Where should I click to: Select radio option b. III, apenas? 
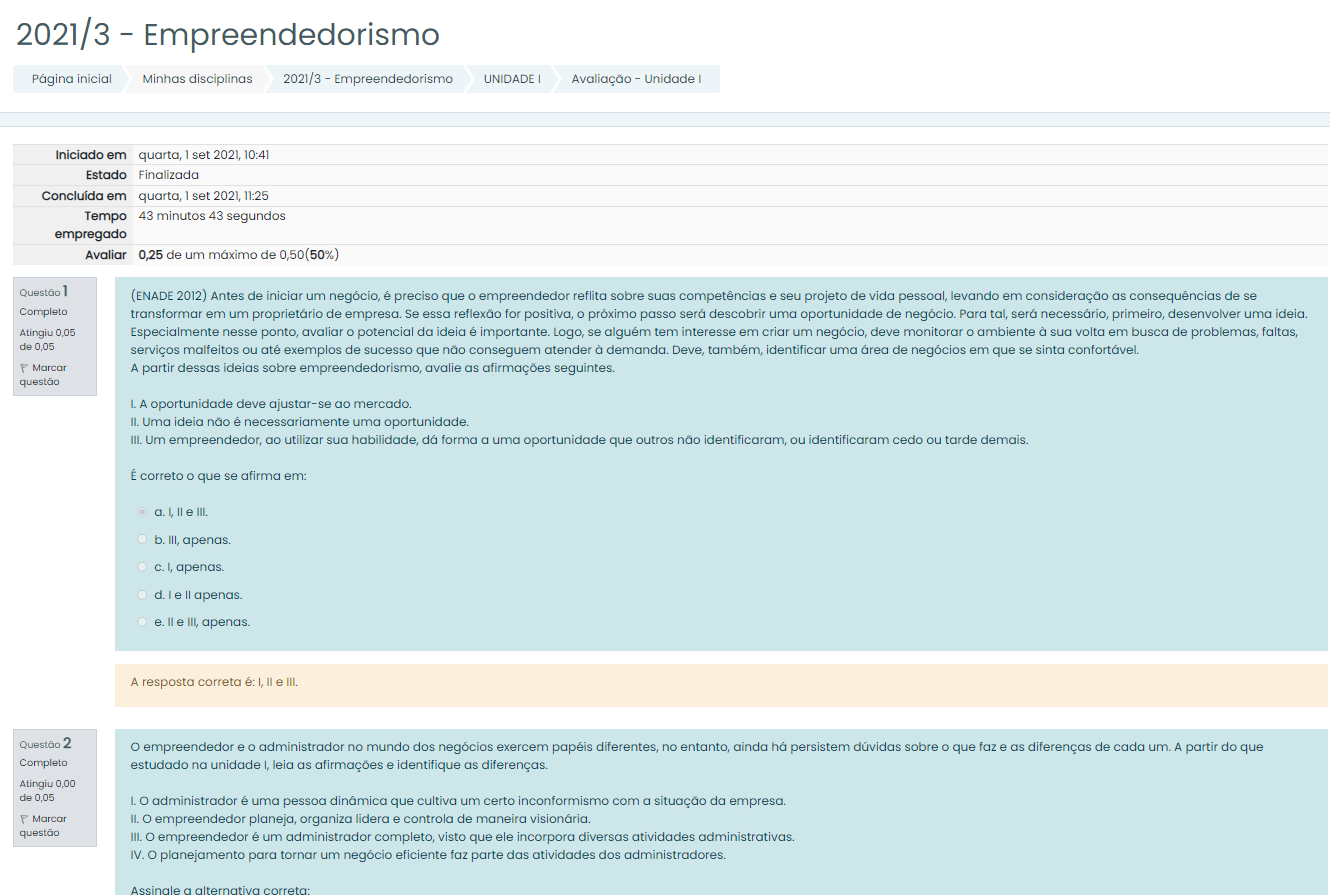[x=142, y=540]
